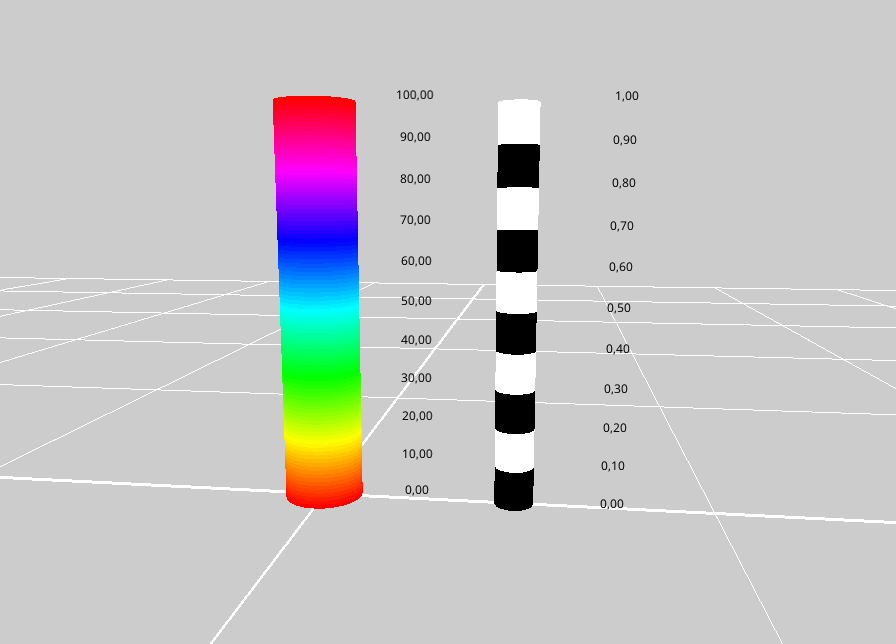Click the cyan band of the rainbow cylinder

(x=319, y=313)
